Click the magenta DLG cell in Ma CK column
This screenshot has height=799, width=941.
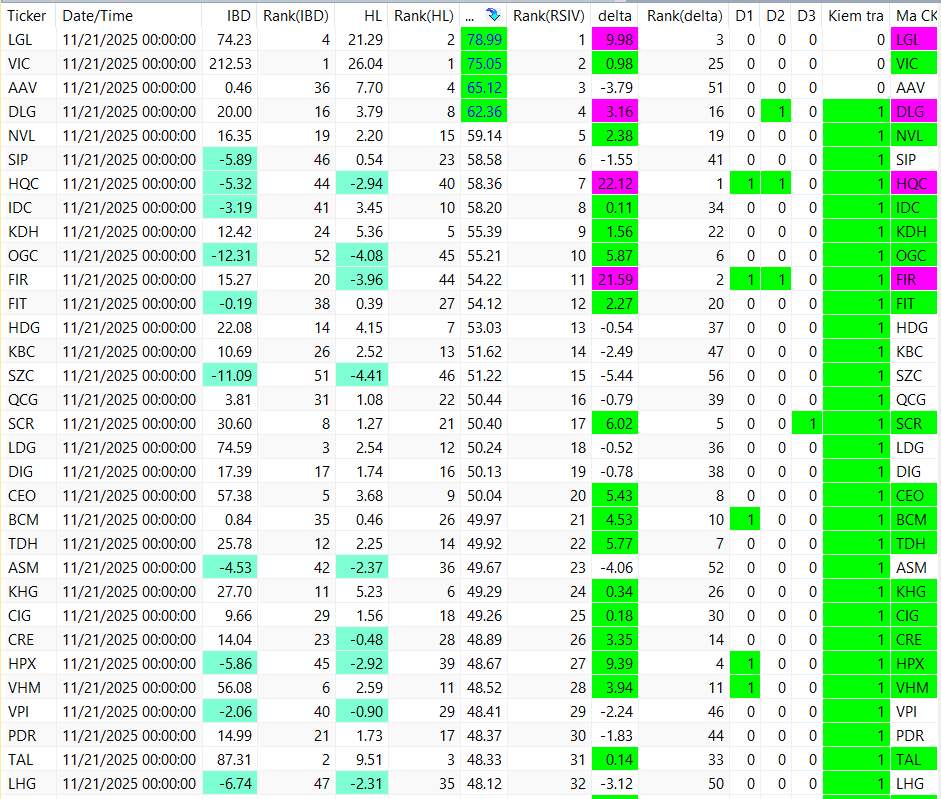[x=914, y=112]
